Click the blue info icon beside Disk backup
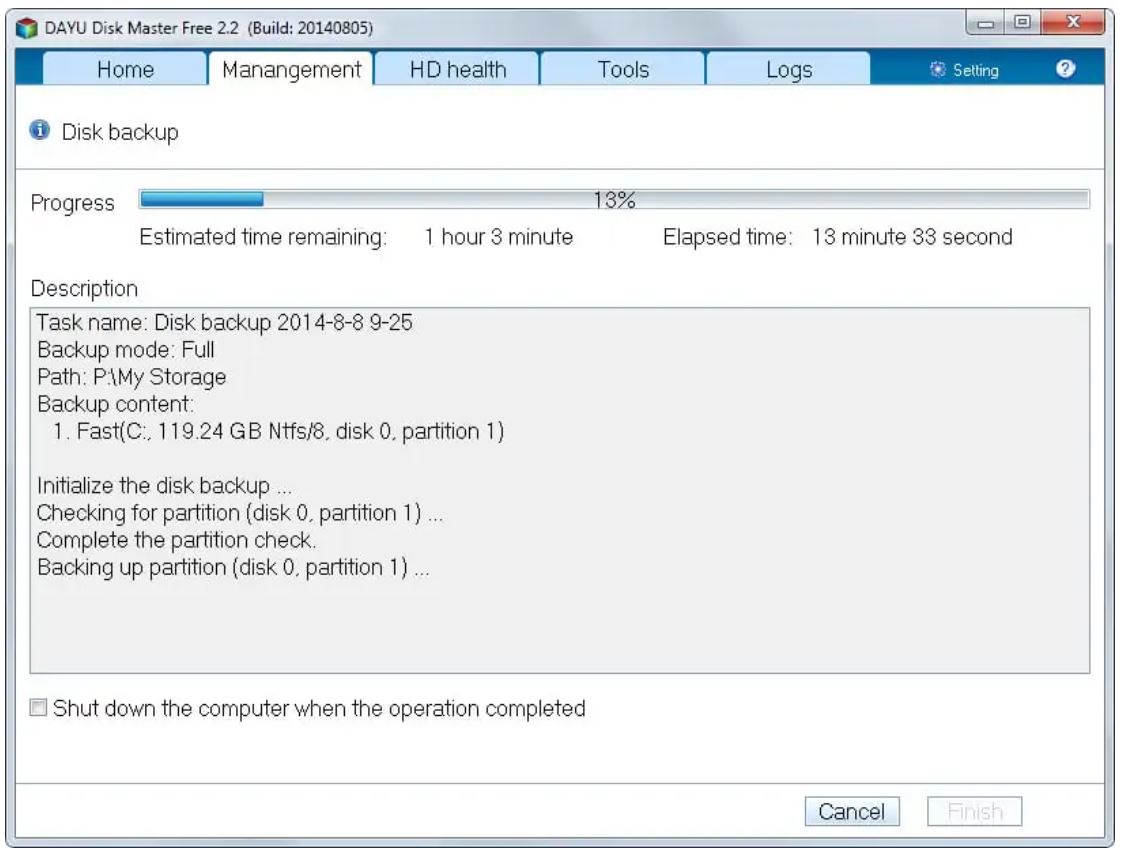 coord(40,131)
